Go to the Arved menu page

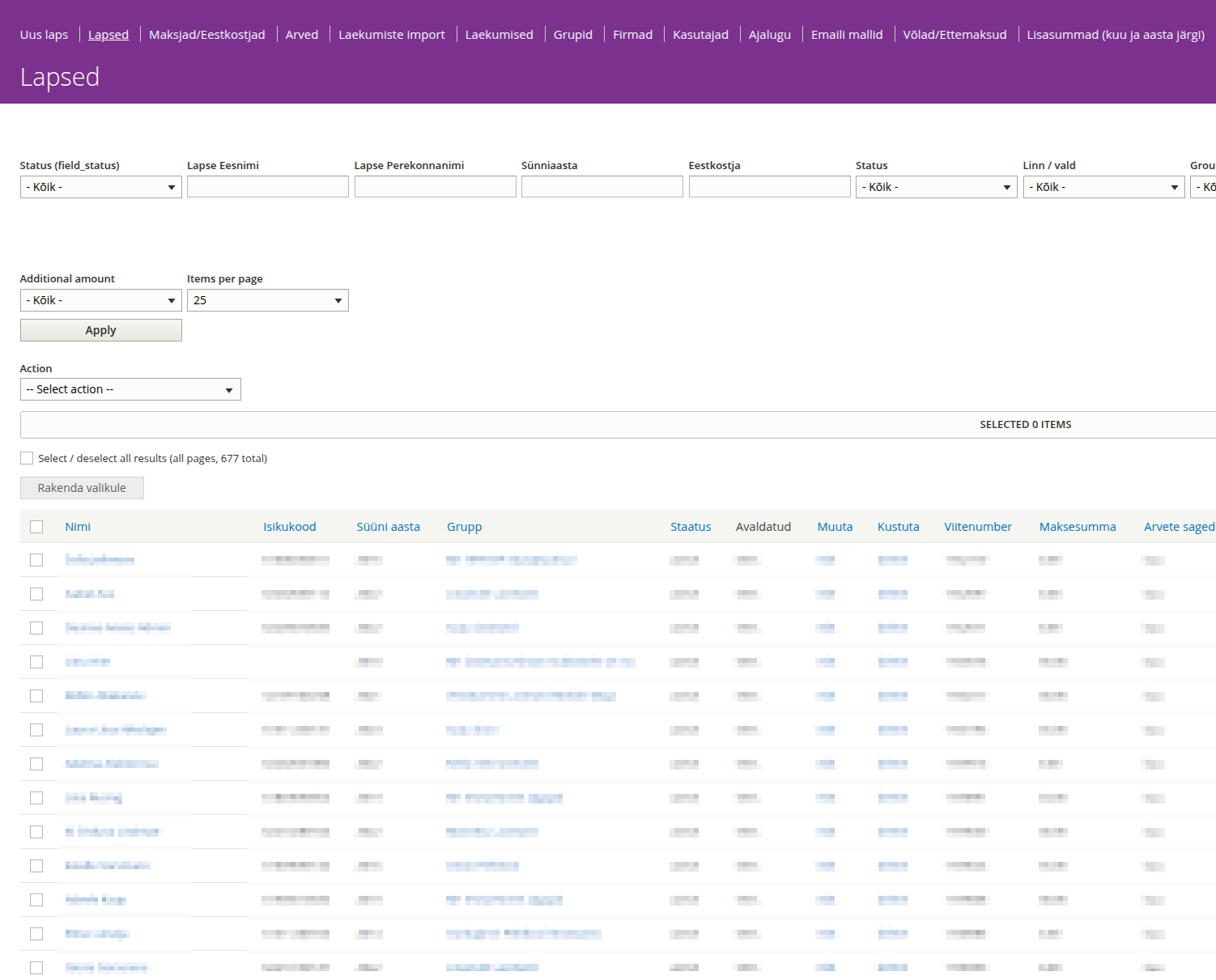tap(301, 35)
